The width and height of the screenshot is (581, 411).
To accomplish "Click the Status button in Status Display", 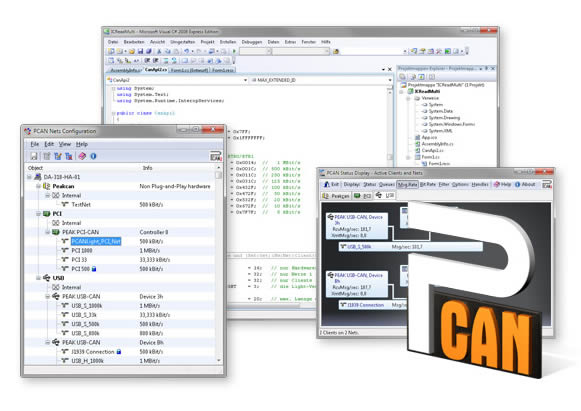I will click(369, 185).
